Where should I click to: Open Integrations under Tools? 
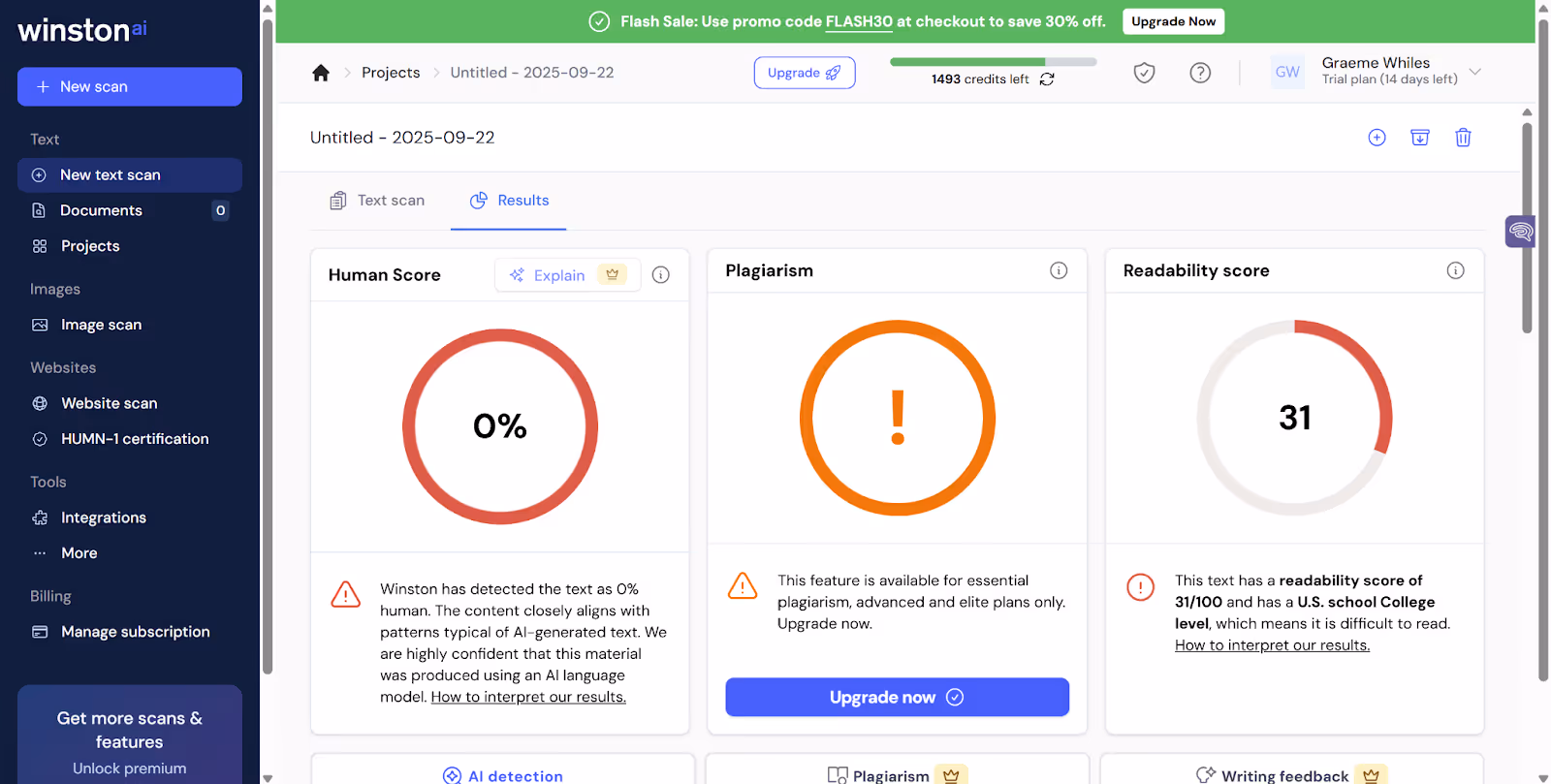(x=130, y=517)
